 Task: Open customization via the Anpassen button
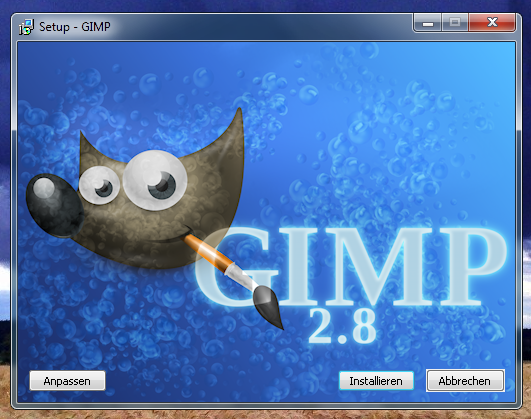point(67,381)
